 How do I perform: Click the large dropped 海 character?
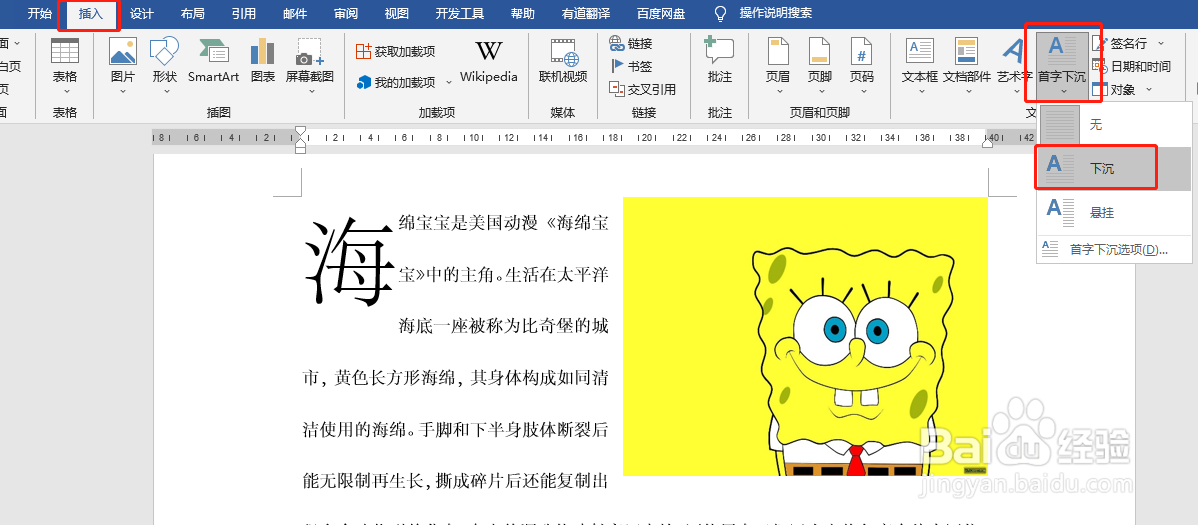click(x=349, y=262)
